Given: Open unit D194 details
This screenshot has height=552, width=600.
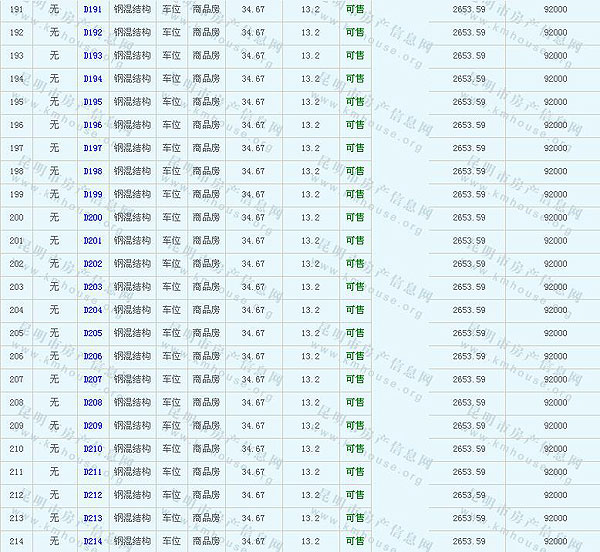Looking at the screenshot, I should [93, 79].
